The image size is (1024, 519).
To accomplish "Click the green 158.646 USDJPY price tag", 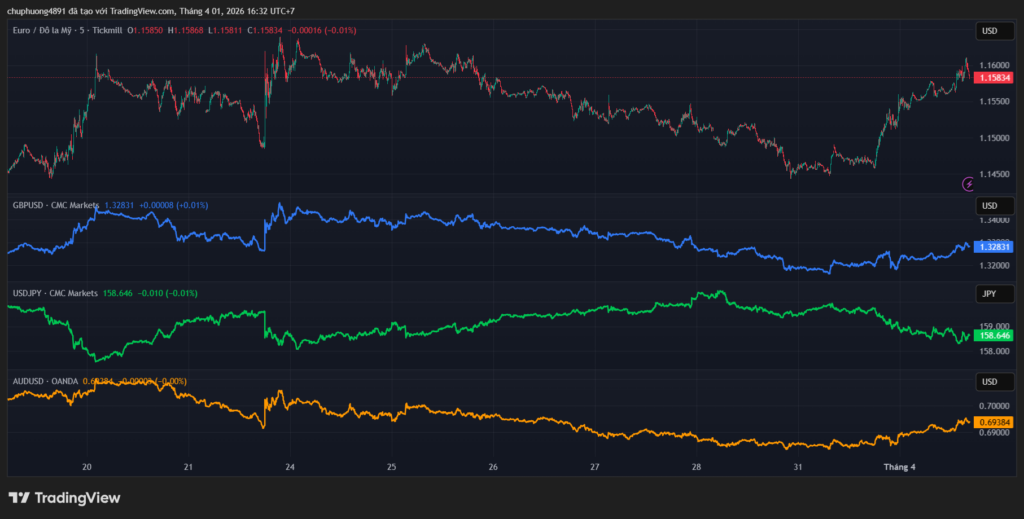I will click(992, 335).
